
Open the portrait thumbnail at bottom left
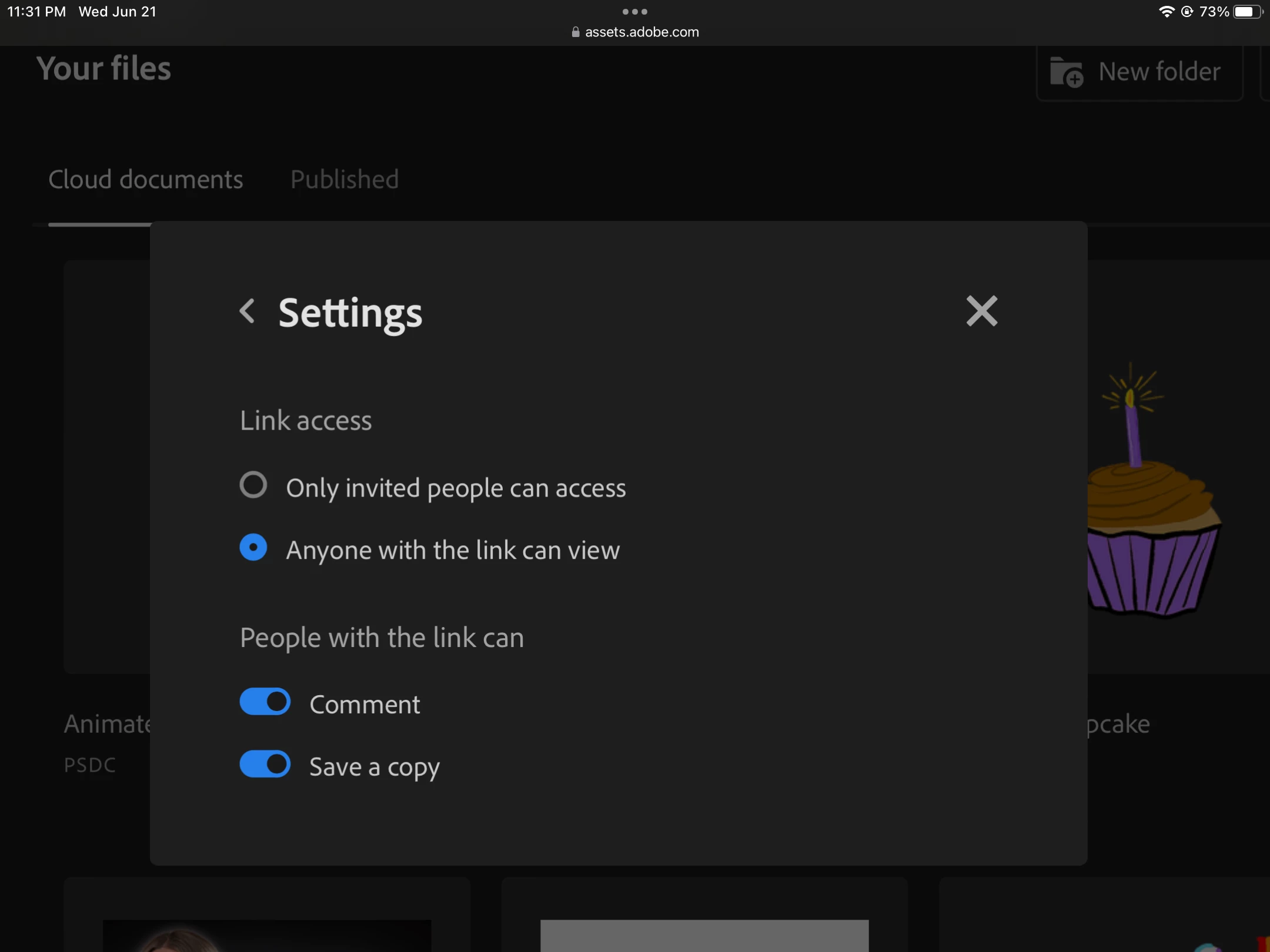click(x=266, y=936)
